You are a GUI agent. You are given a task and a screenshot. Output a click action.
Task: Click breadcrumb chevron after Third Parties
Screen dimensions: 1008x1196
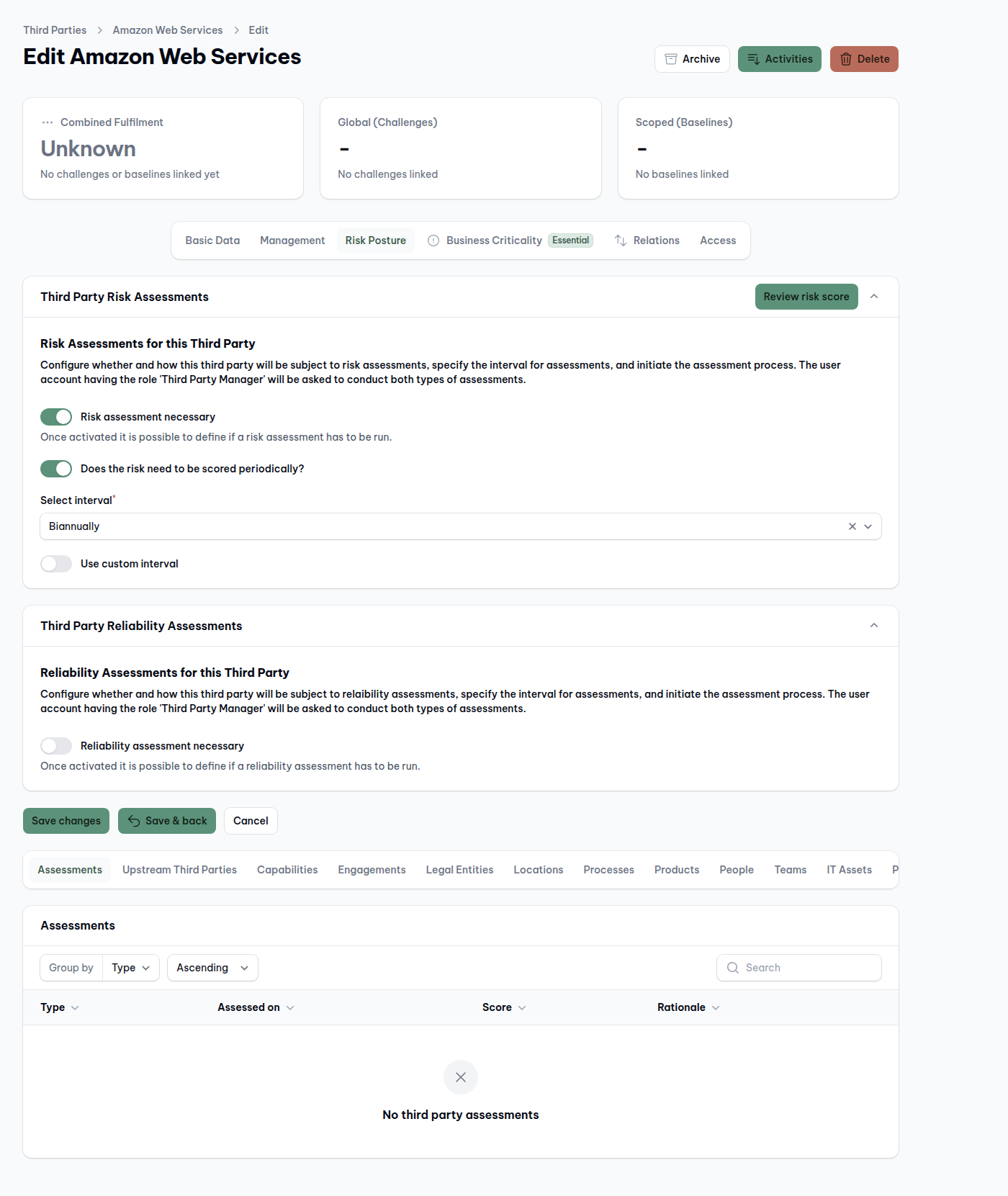point(100,30)
